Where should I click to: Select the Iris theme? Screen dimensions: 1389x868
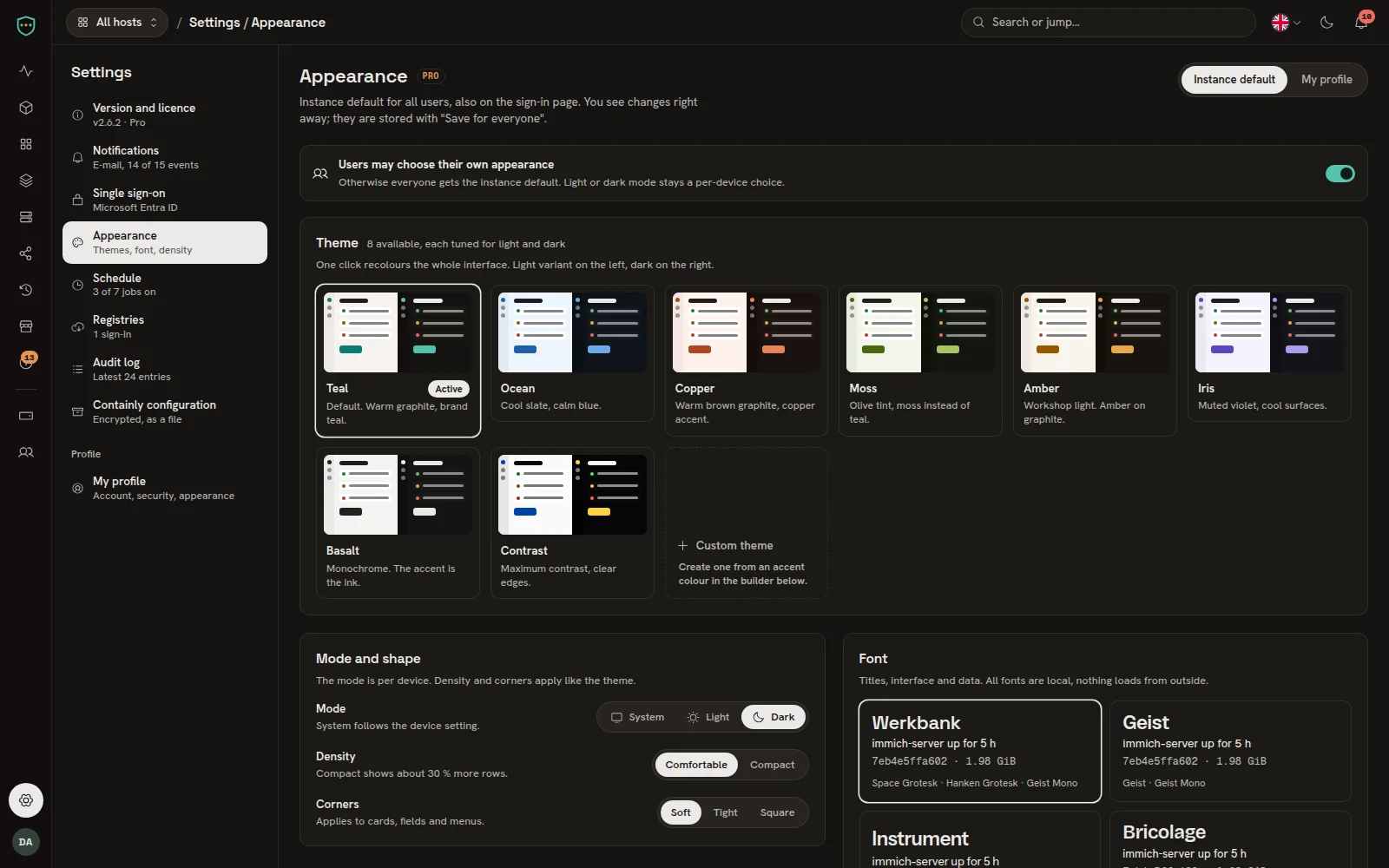click(1270, 353)
